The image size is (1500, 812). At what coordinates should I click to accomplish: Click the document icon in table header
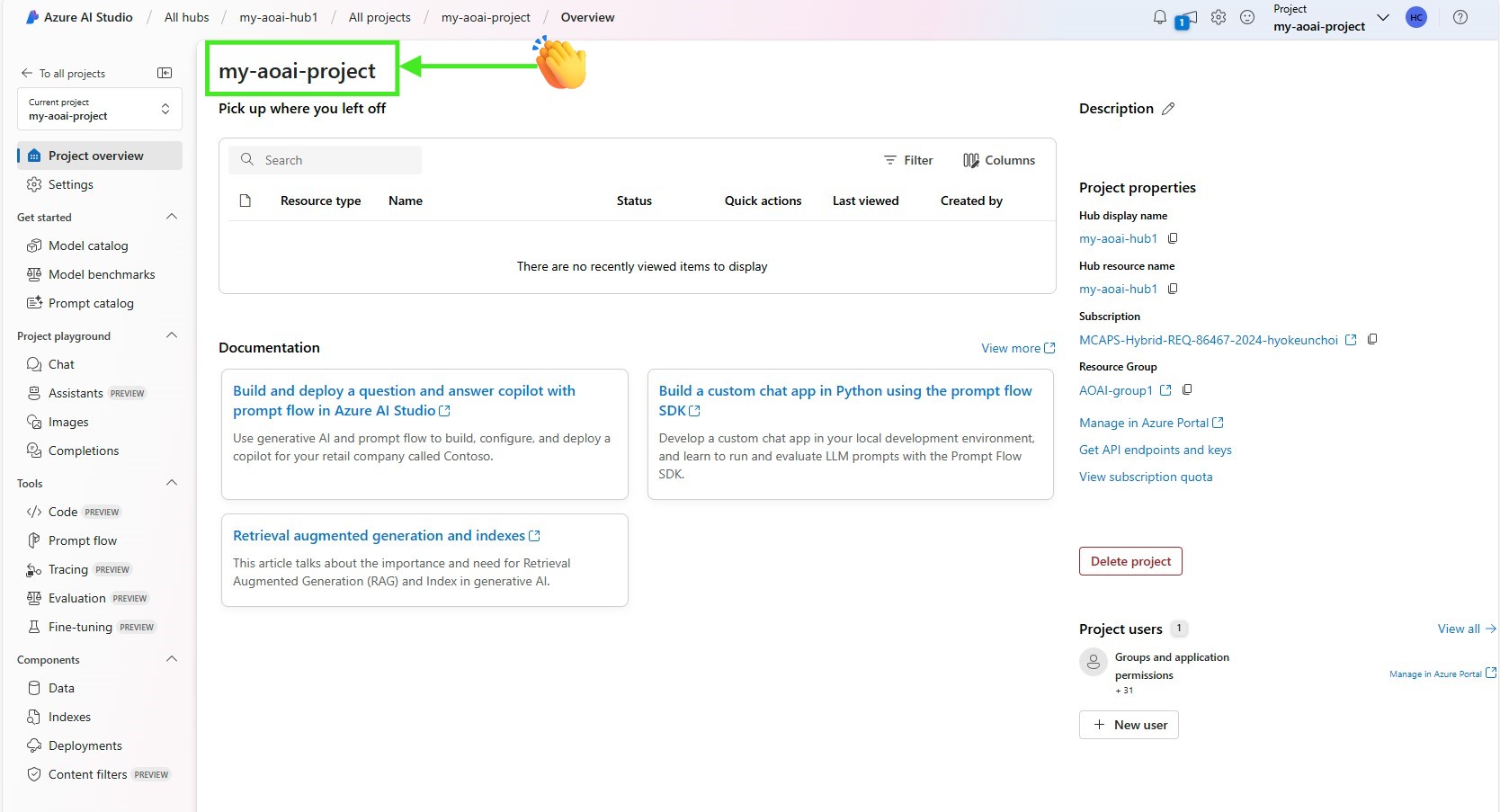click(245, 201)
